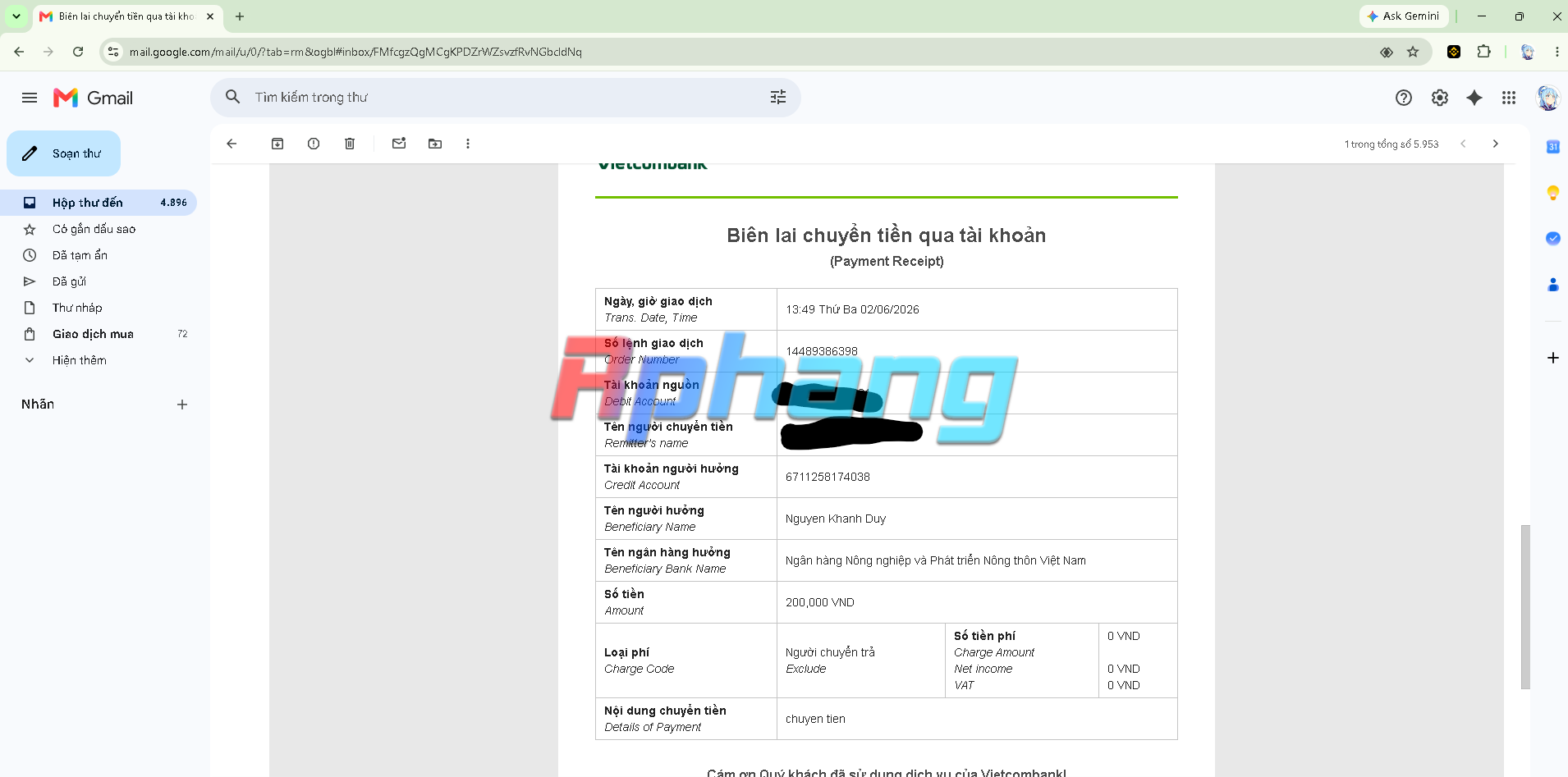This screenshot has height=777, width=1568.
Task: Click the search magnifier icon
Action: coord(233,97)
